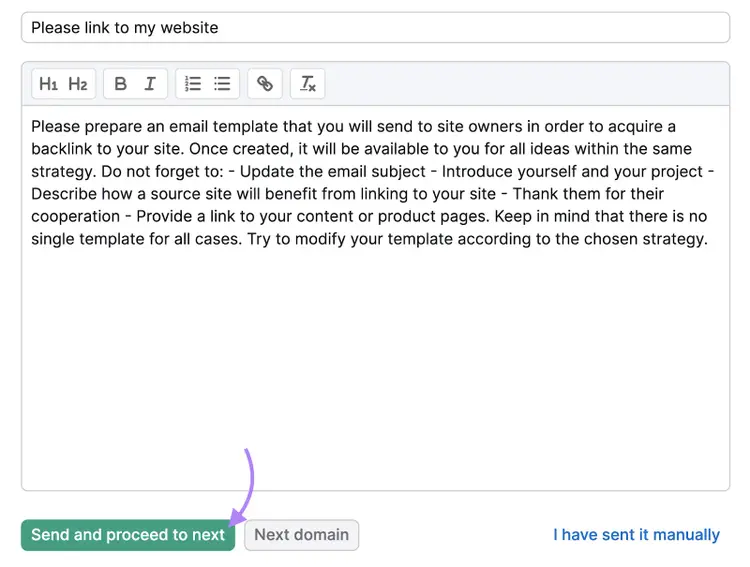Click the phrase 'Do not forget to:'
The width and height of the screenshot is (750, 567).
click(163, 171)
